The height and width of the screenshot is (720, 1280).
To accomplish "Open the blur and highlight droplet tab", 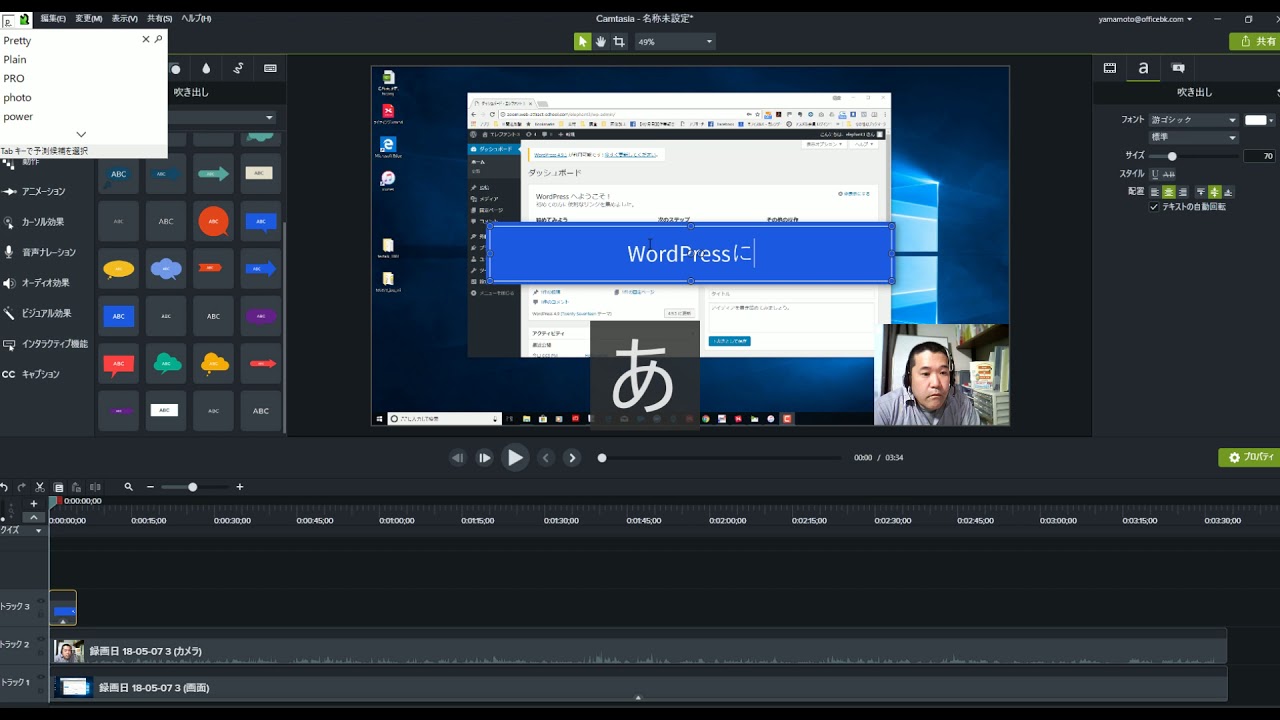I will click(x=206, y=68).
